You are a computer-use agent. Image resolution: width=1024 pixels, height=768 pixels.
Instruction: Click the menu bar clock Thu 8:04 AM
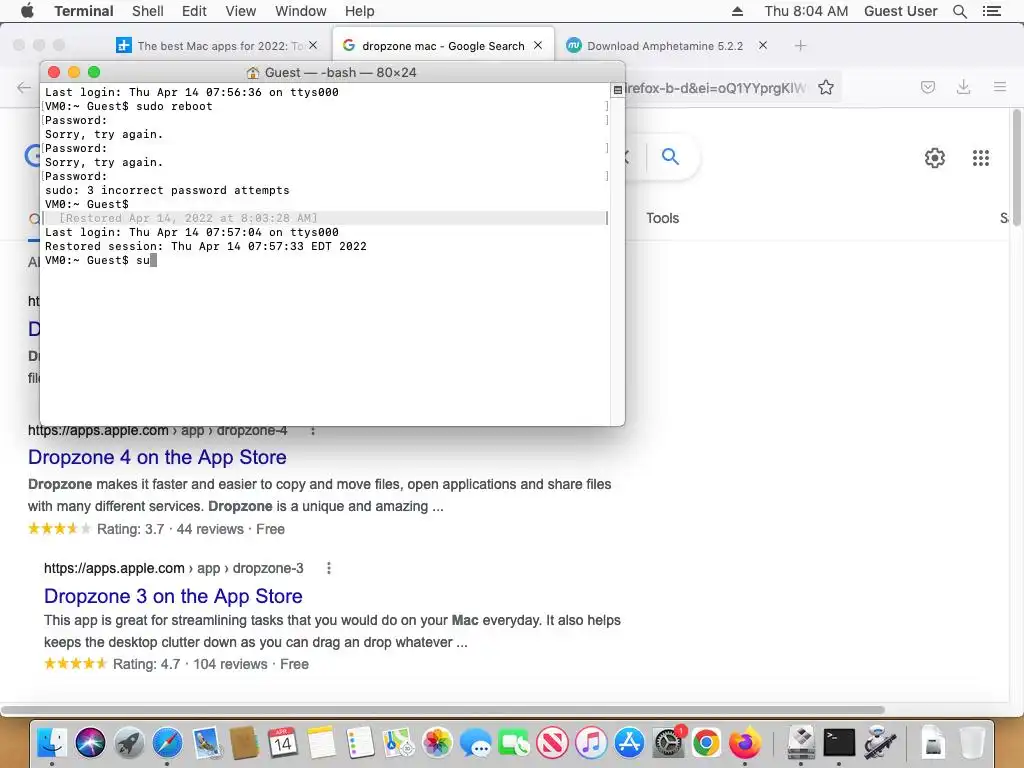[807, 11]
